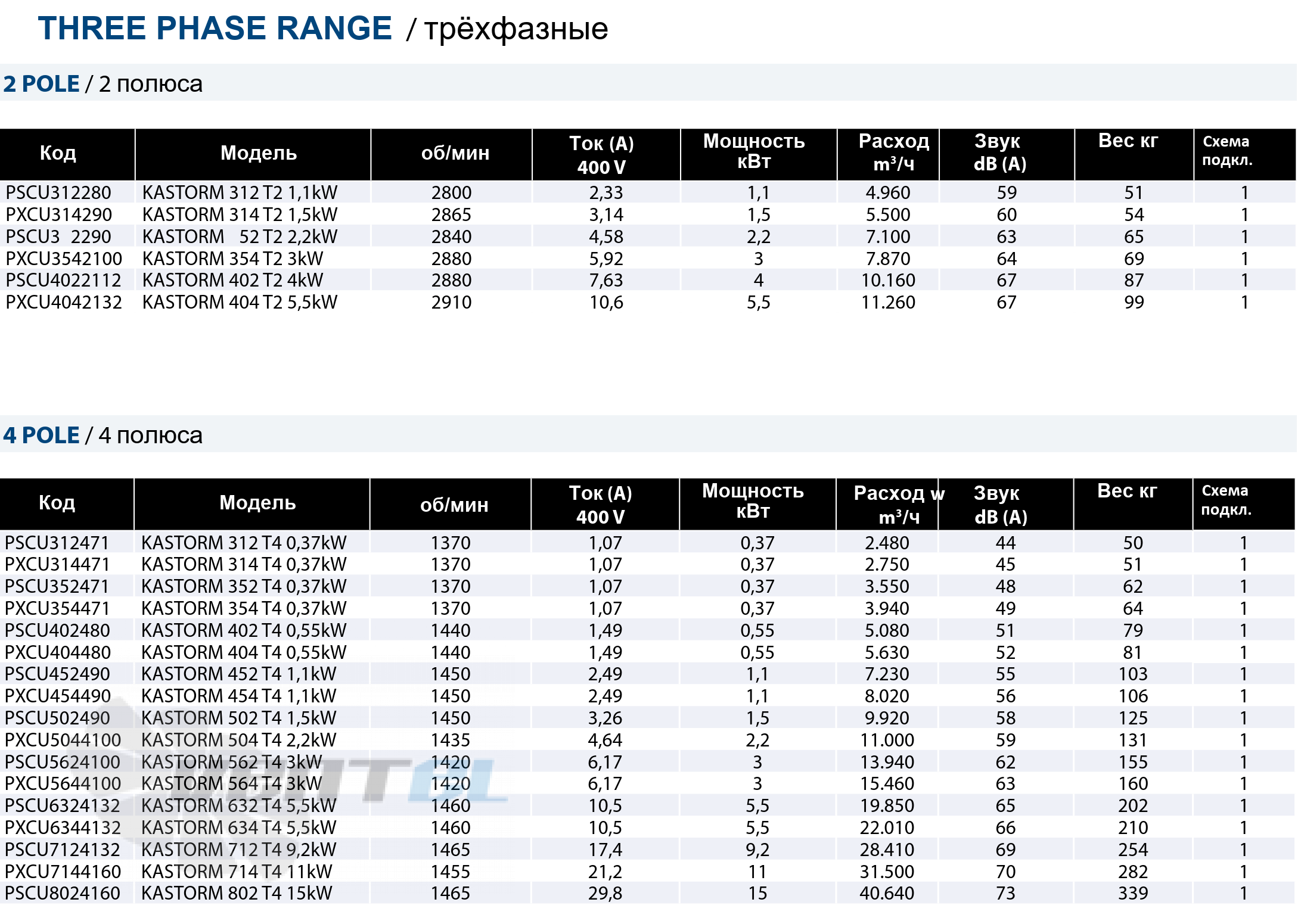Click code PXCU314290
1301x924 pixels.
pos(59,214)
